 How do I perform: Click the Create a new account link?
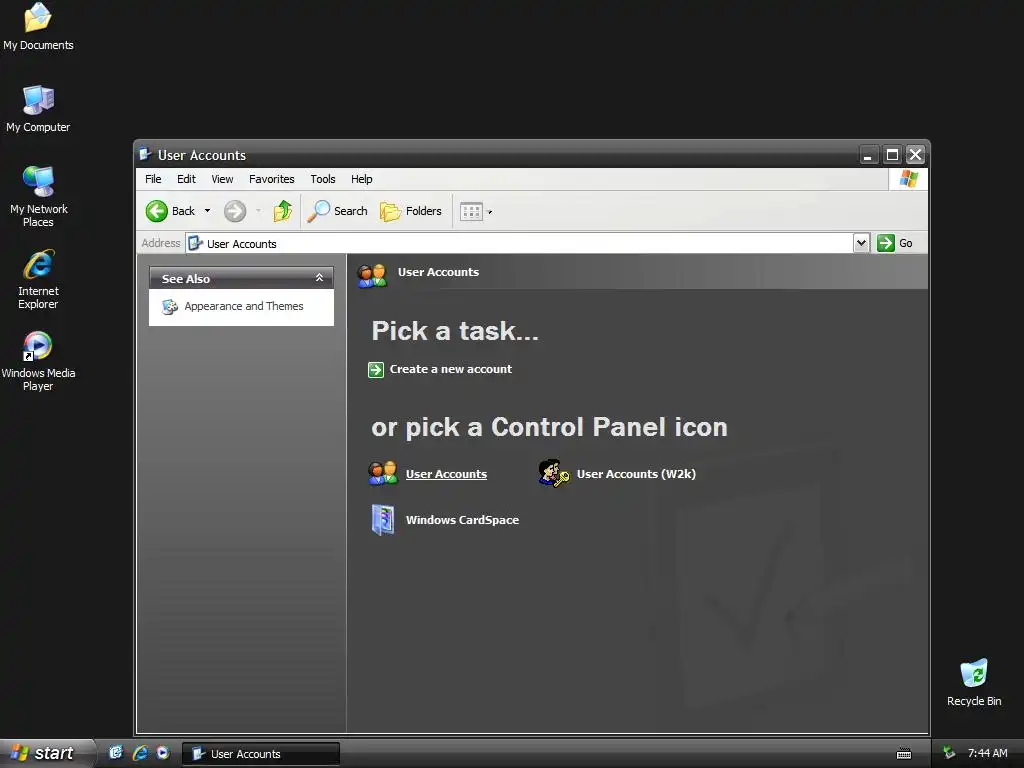click(451, 369)
